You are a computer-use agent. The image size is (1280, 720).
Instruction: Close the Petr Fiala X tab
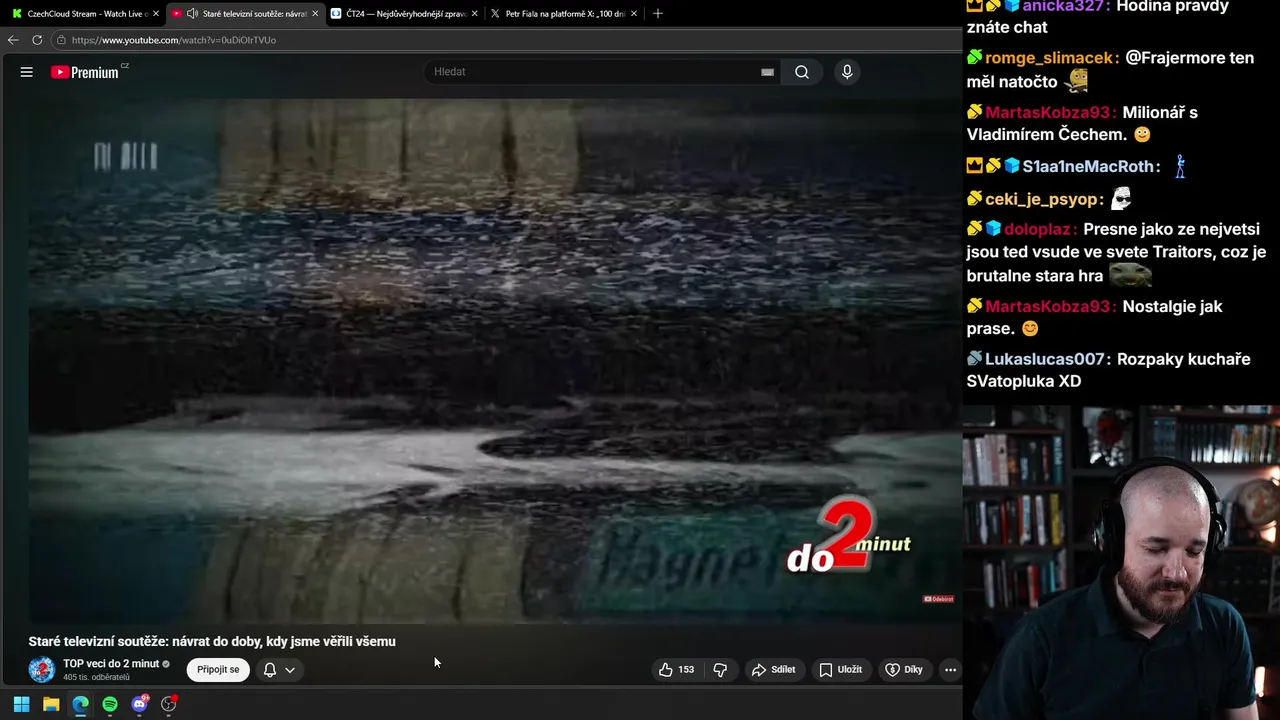click(x=634, y=14)
